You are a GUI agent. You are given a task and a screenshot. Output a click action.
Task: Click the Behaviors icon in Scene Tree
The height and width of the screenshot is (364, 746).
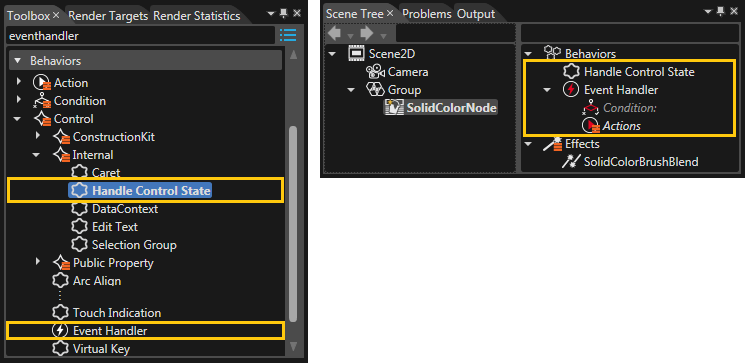coord(553,53)
